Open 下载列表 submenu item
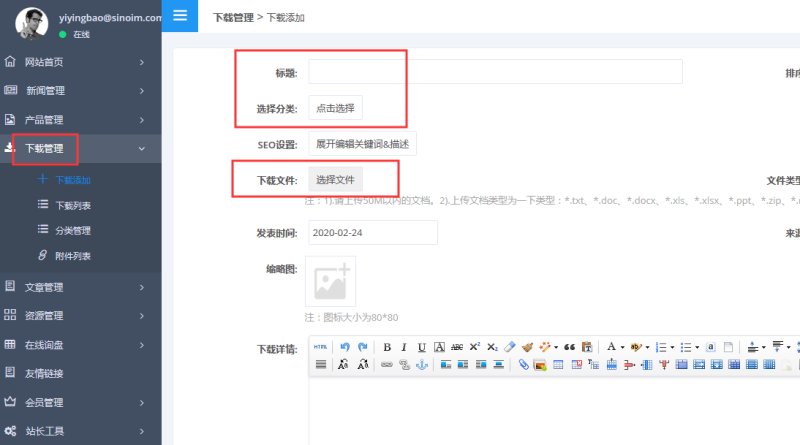The width and height of the screenshot is (800, 445). 73,206
